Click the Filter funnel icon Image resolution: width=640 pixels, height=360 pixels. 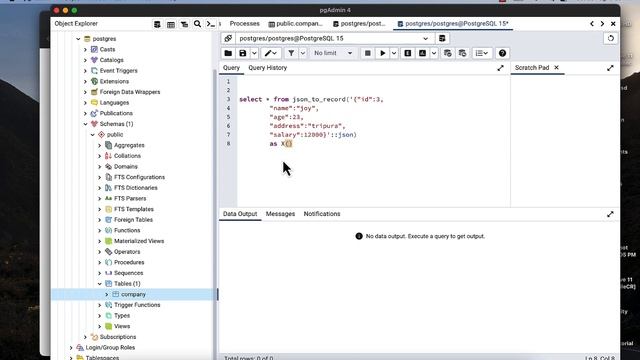(291, 53)
